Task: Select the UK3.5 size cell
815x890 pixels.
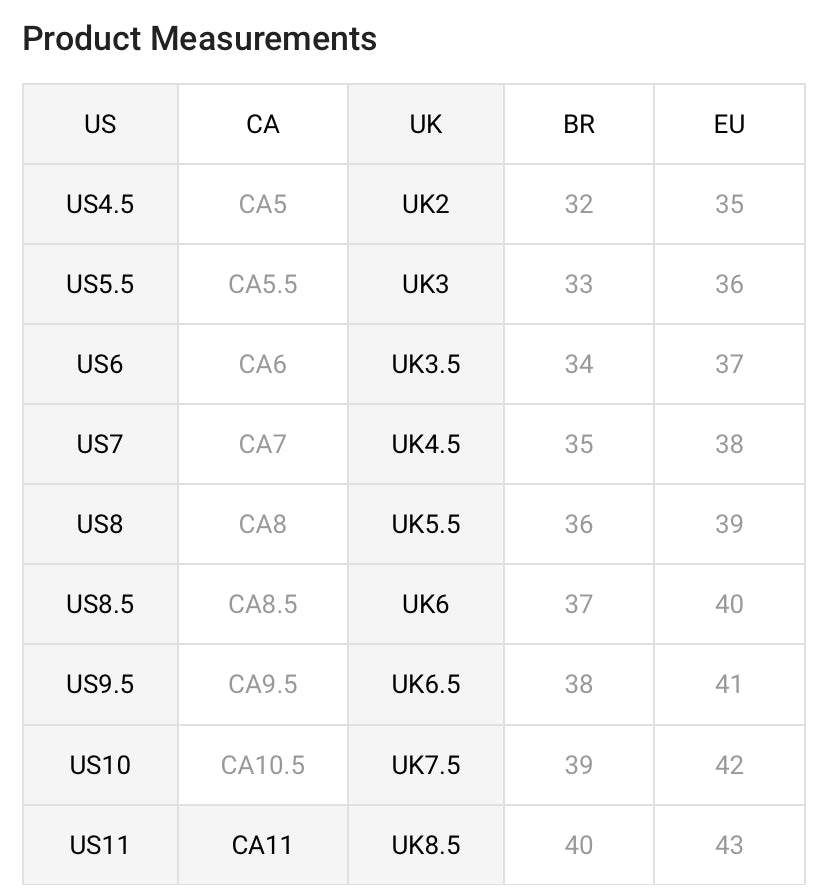Action: [x=425, y=364]
